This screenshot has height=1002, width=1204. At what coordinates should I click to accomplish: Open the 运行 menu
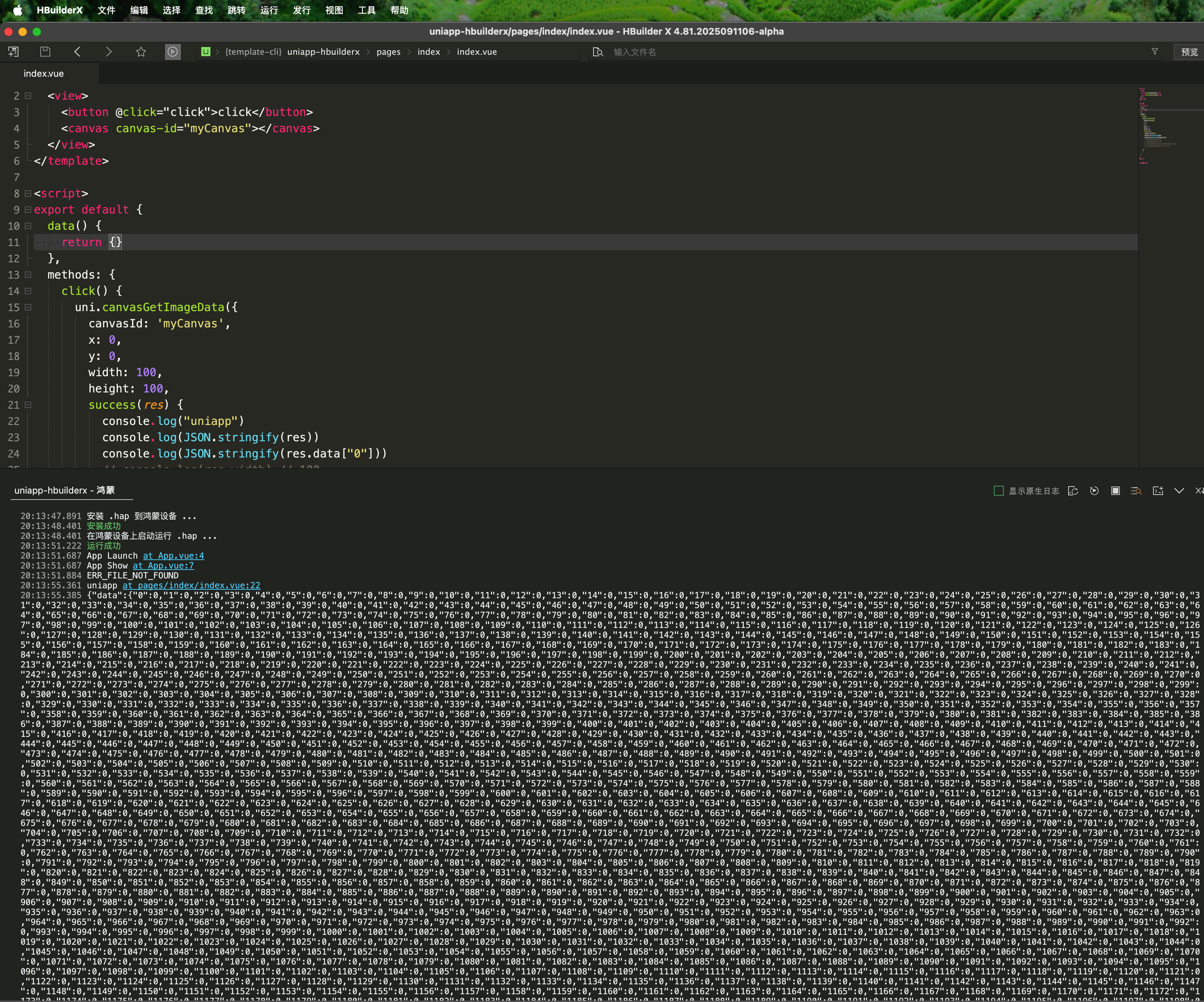click(269, 10)
